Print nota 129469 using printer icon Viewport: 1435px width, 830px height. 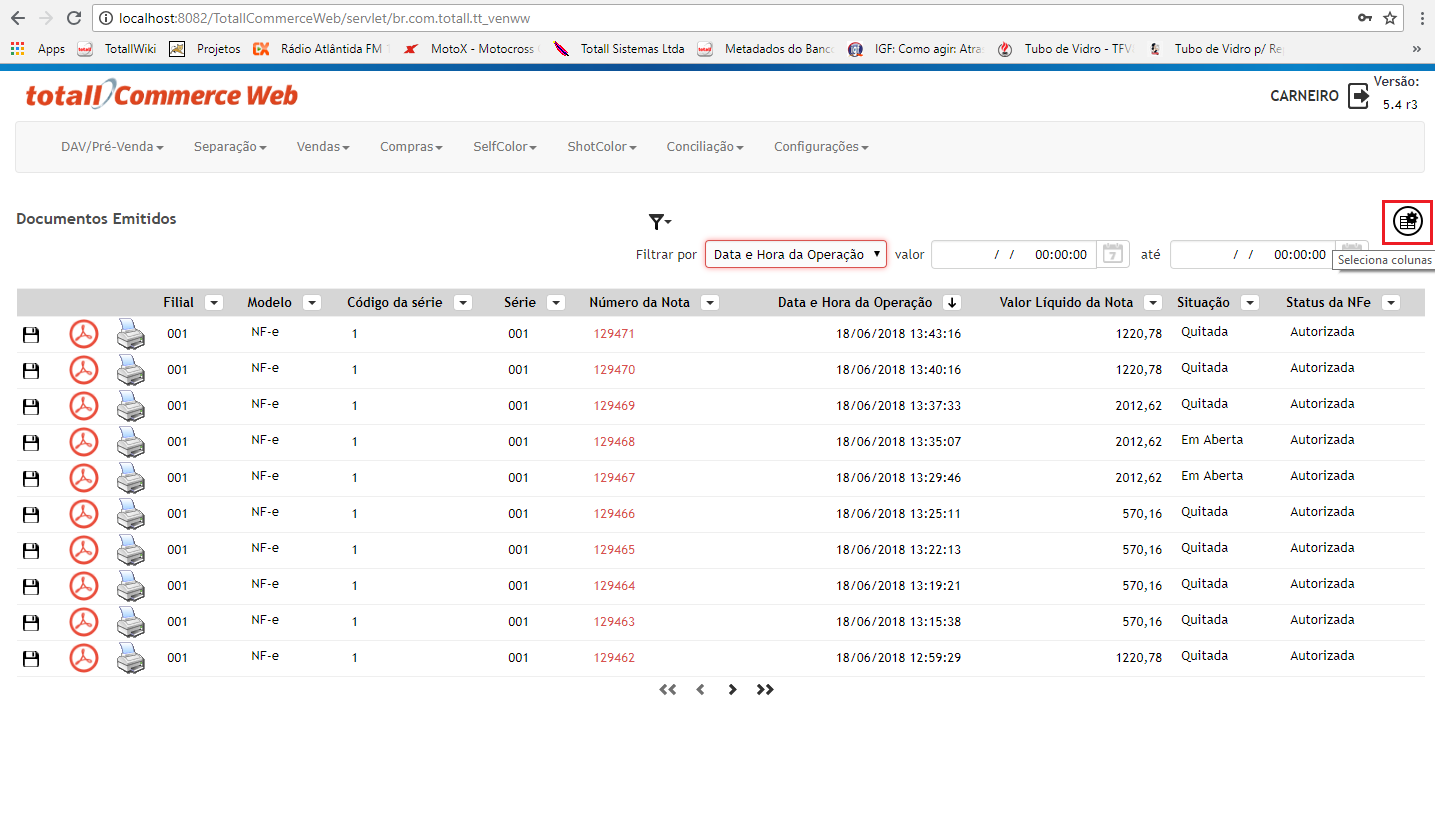coord(131,406)
